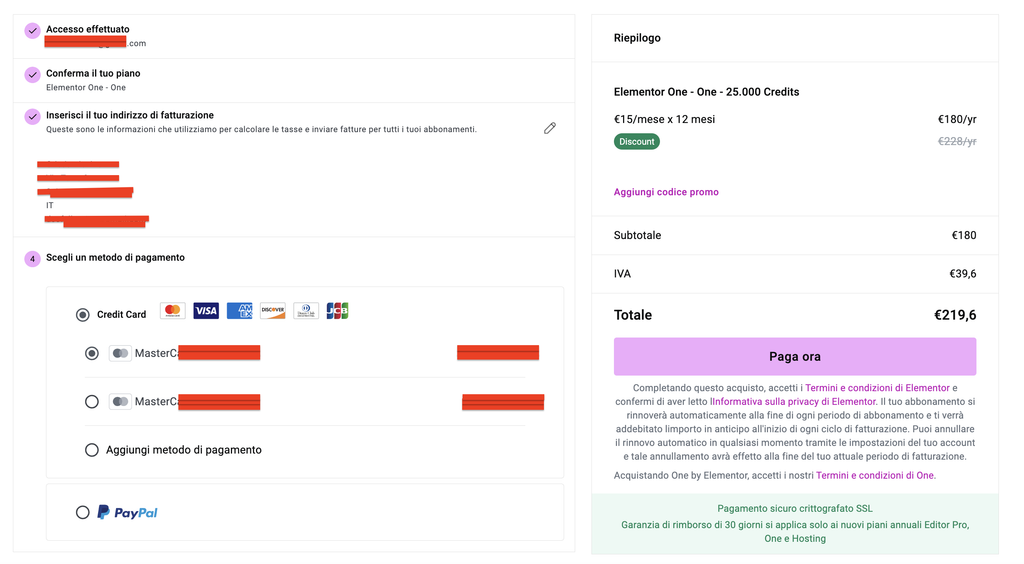Click the pencil edit icon for billing address
Viewport: 1024px width, 564px height.
(x=550, y=128)
